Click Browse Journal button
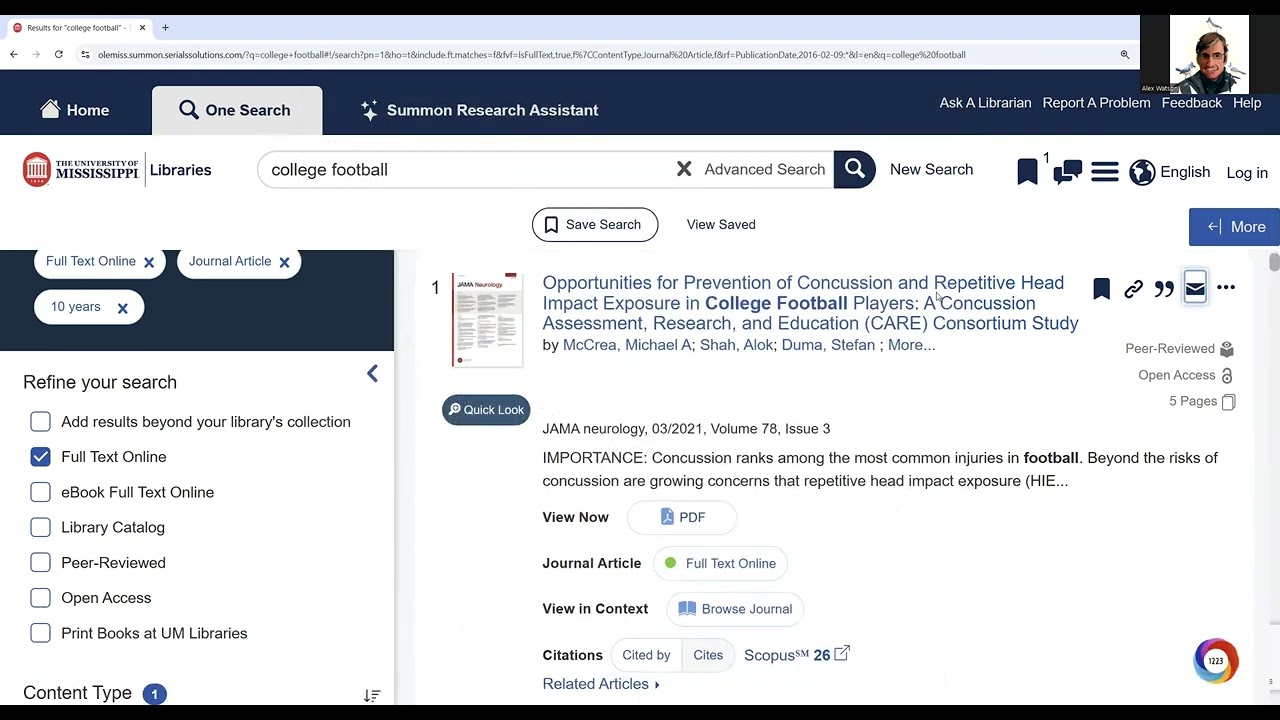Image resolution: width=1280 pixels, height=720 pixels. click(735, 609)
